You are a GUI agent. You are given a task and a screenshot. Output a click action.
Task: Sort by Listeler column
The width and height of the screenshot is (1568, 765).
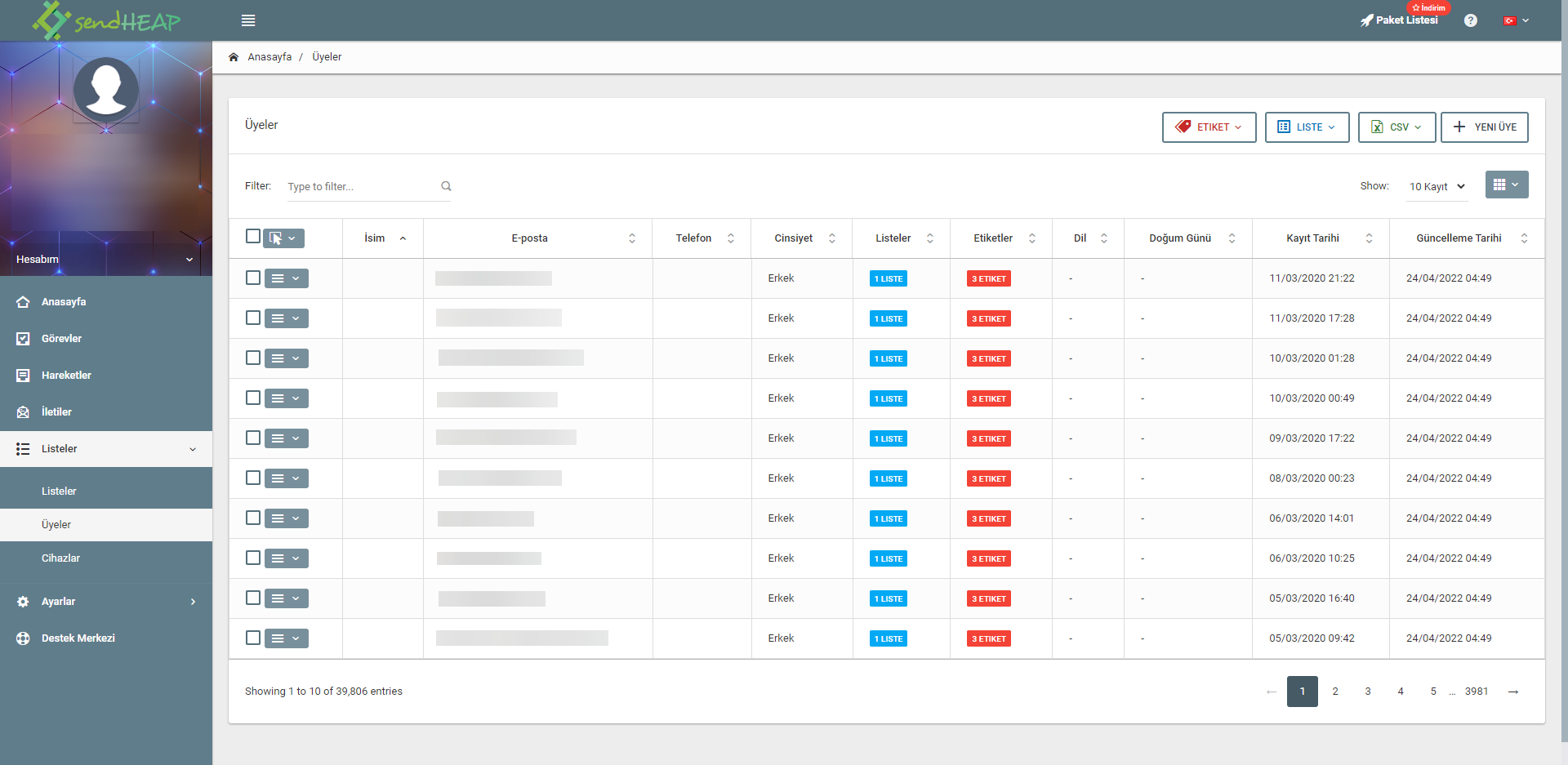902,238
